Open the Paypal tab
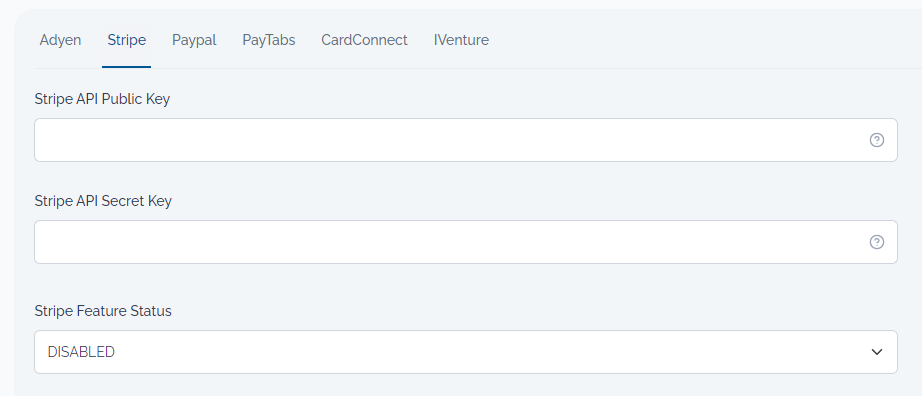Screen dimensions: 922x396 [194, 40]
